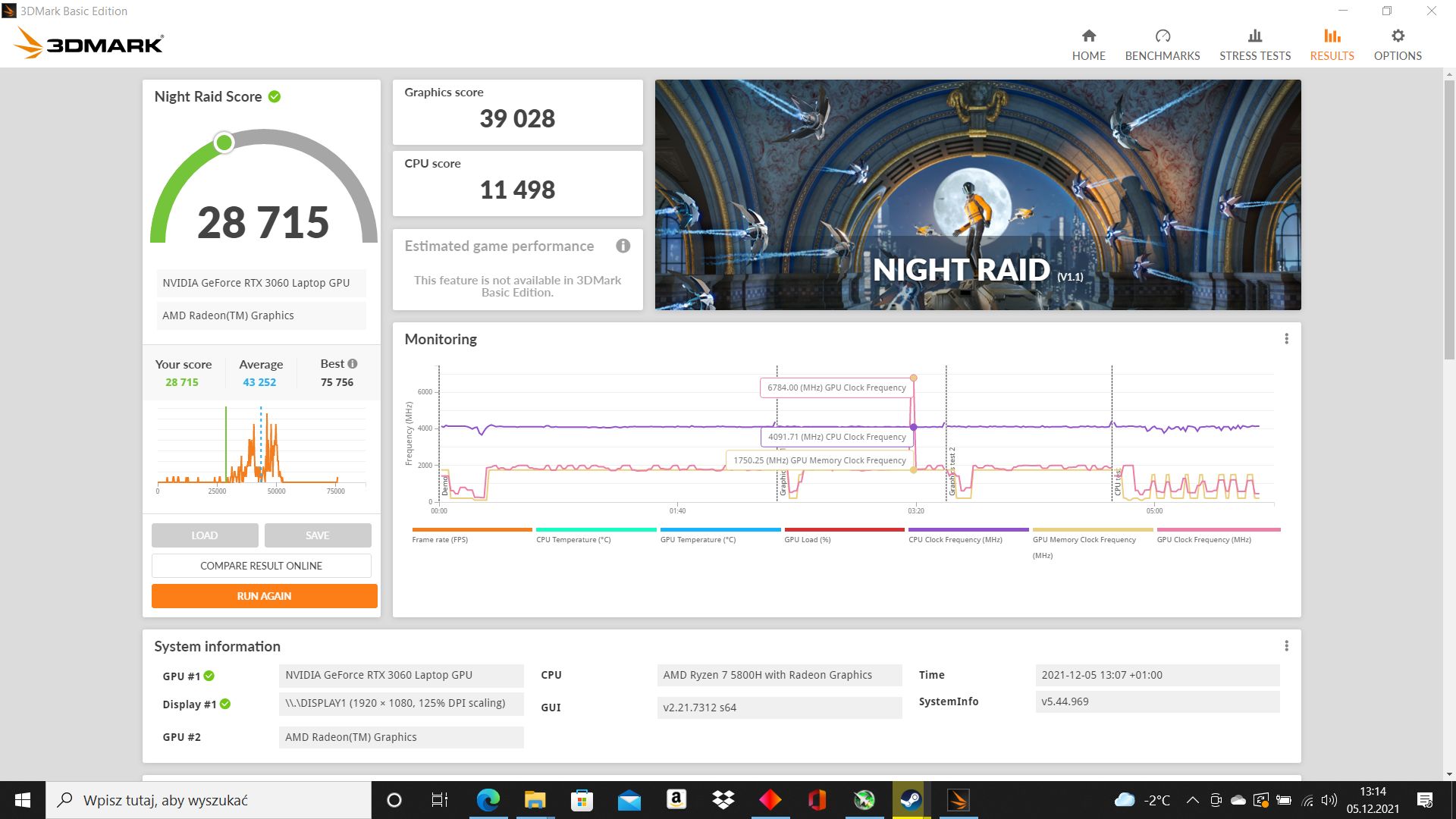The height and width of the screenshot is (819, 1456).
Task: Open the OPTIONS tab
Action: tap(1397, 45)
